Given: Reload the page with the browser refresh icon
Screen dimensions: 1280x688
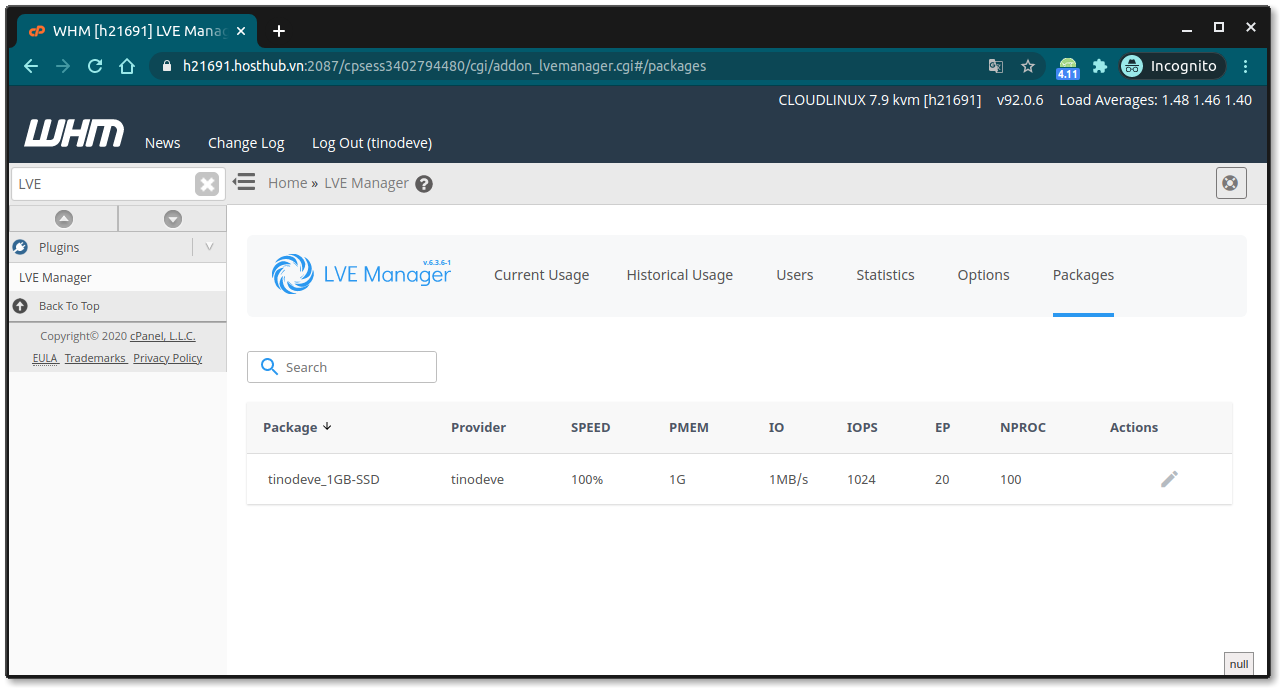Looking at the screenshot, I should (95, 66).
